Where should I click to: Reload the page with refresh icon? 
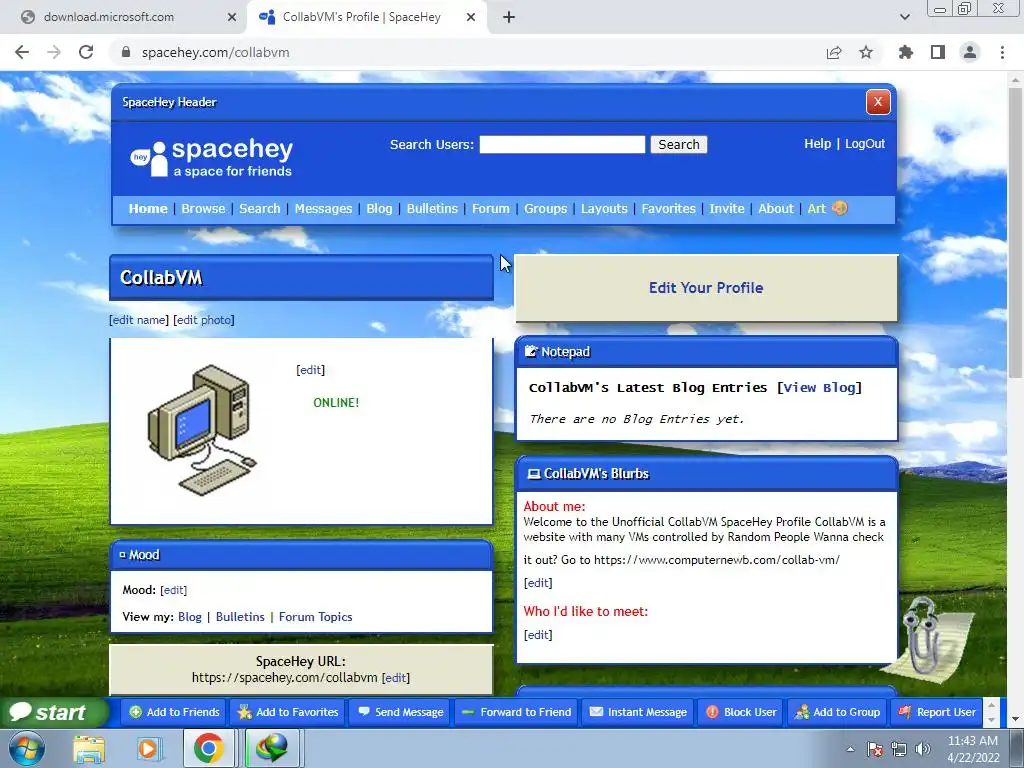tap(86, 52)
